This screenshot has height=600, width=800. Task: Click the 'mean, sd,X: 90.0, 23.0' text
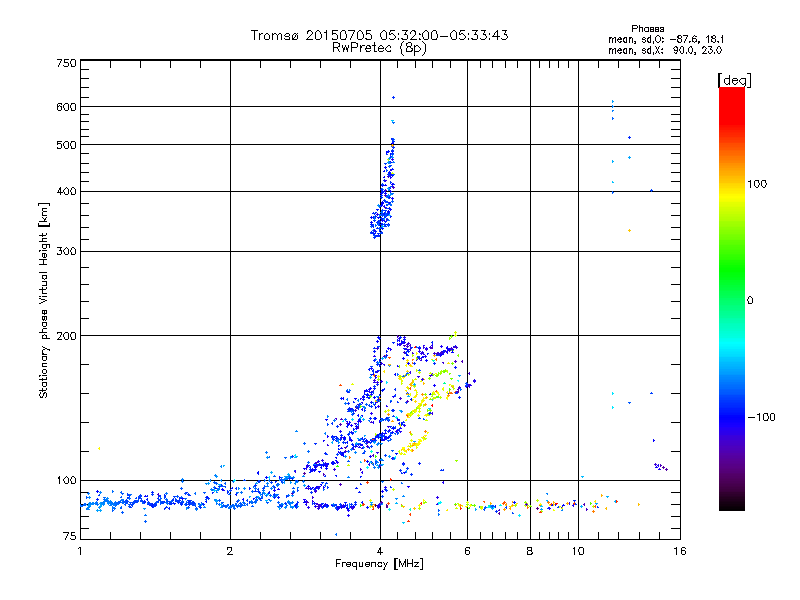pyautogui.click(x=665, y=51)
